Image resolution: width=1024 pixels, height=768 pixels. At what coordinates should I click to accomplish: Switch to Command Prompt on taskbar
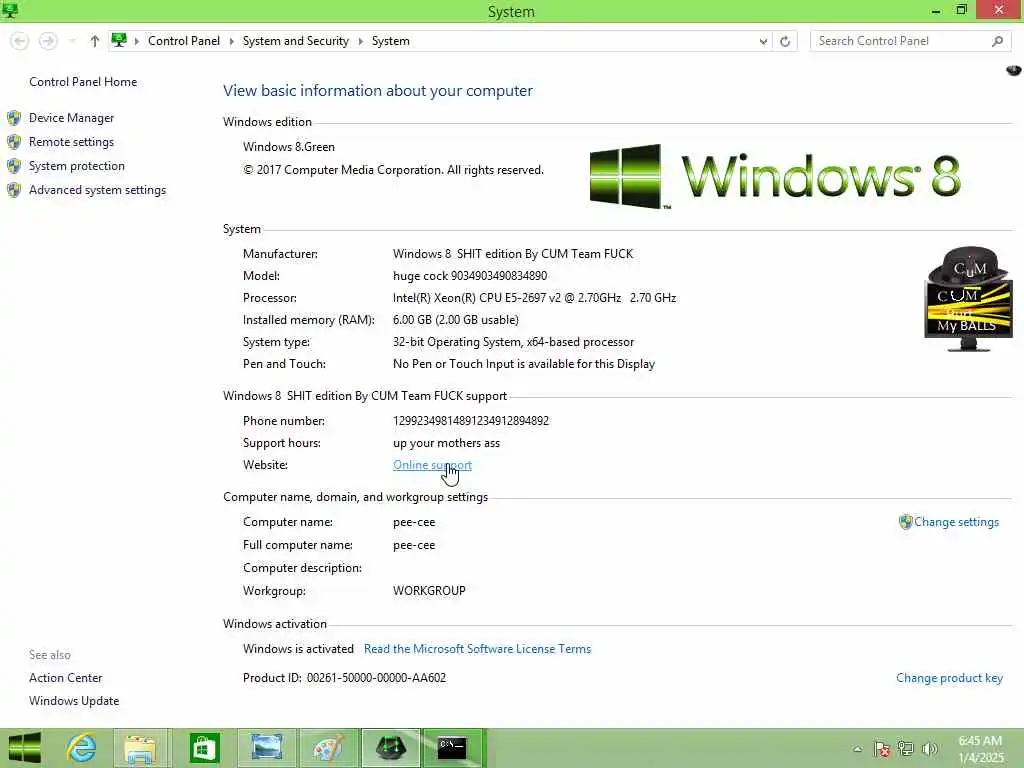(x=452, y=748)
